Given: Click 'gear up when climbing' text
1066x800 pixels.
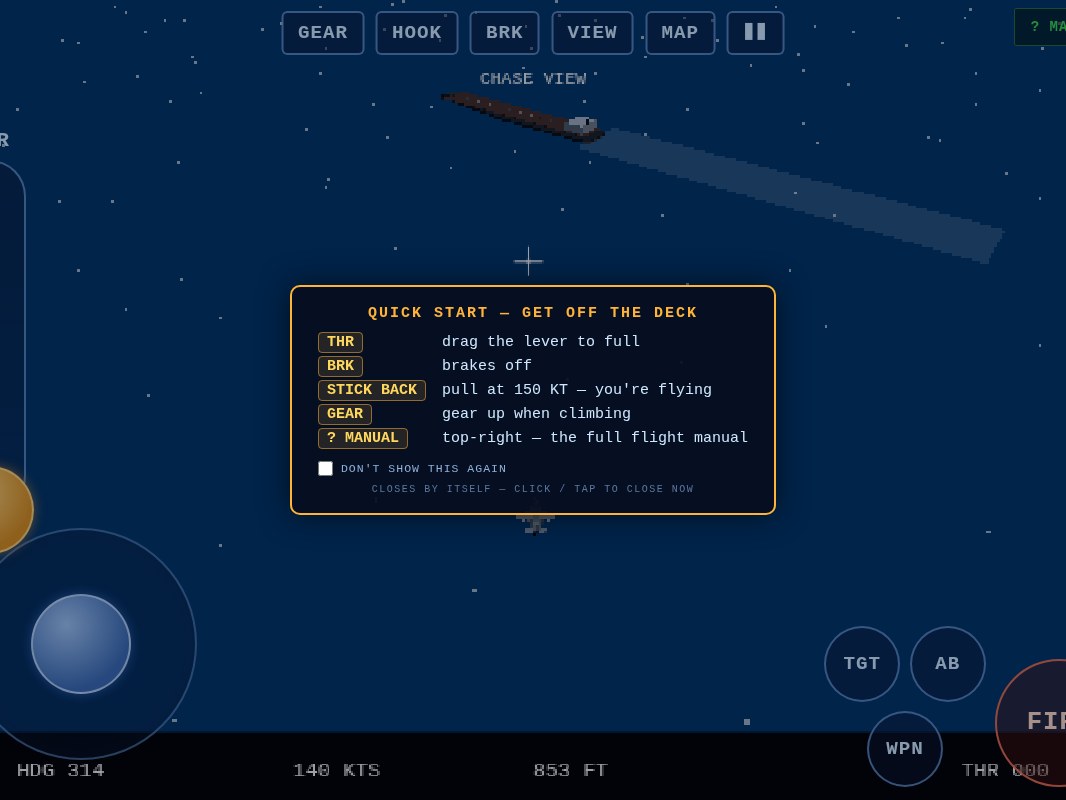Looking at the screenshot, I should click(x=536, y=413).
